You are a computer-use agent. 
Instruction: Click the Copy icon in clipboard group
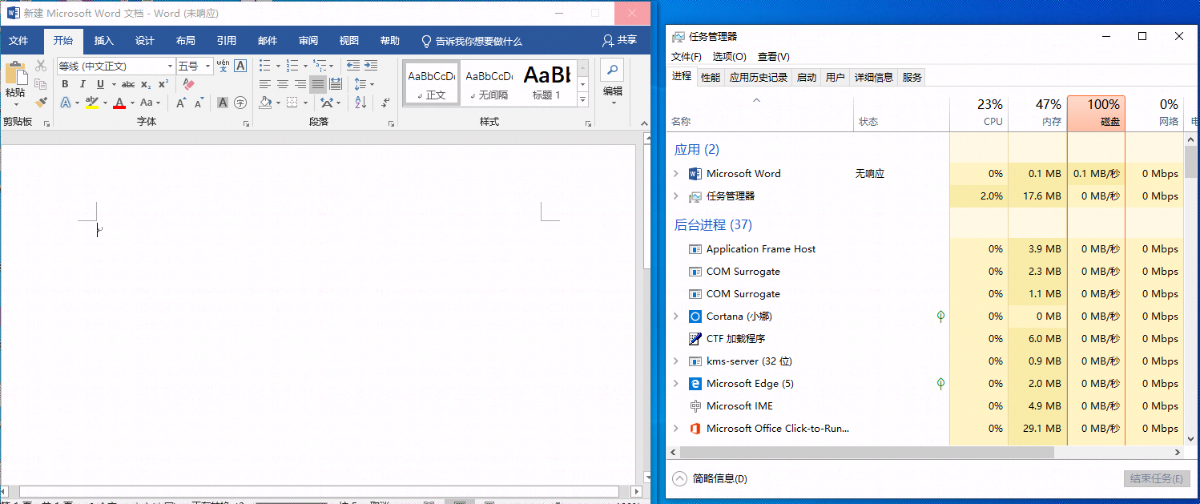click(41, 84)
